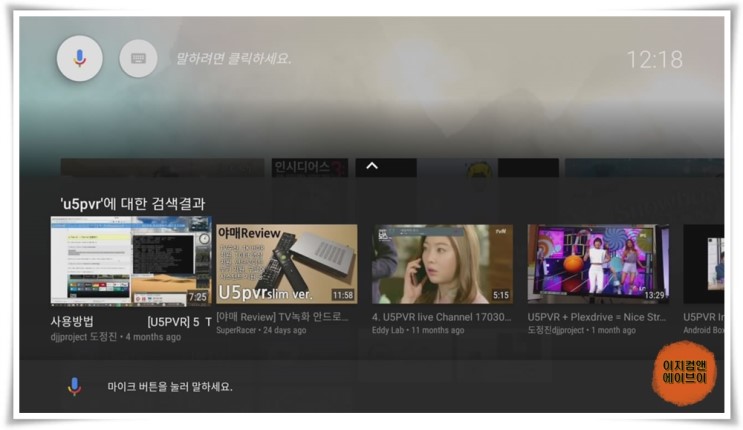Play the '4. U5PVR live Channel' video thumbnail

[x=442, y=264]
